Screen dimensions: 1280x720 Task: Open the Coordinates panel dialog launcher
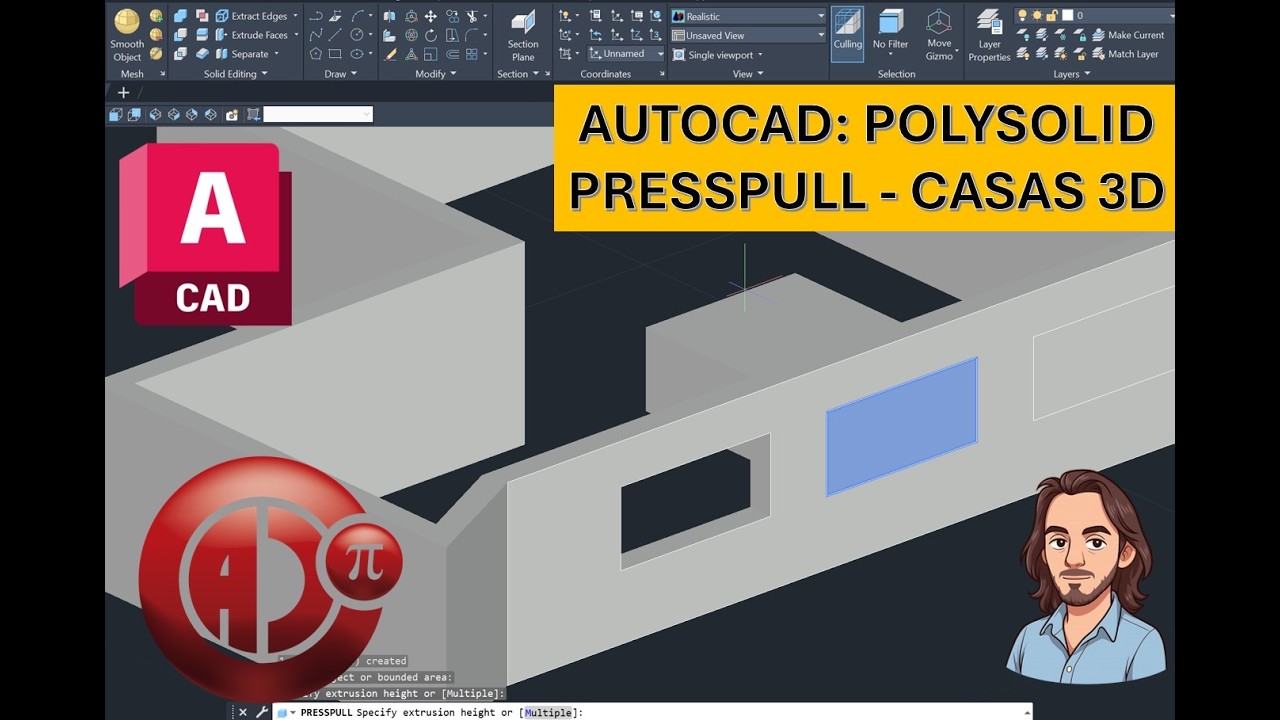pos(662,74)
